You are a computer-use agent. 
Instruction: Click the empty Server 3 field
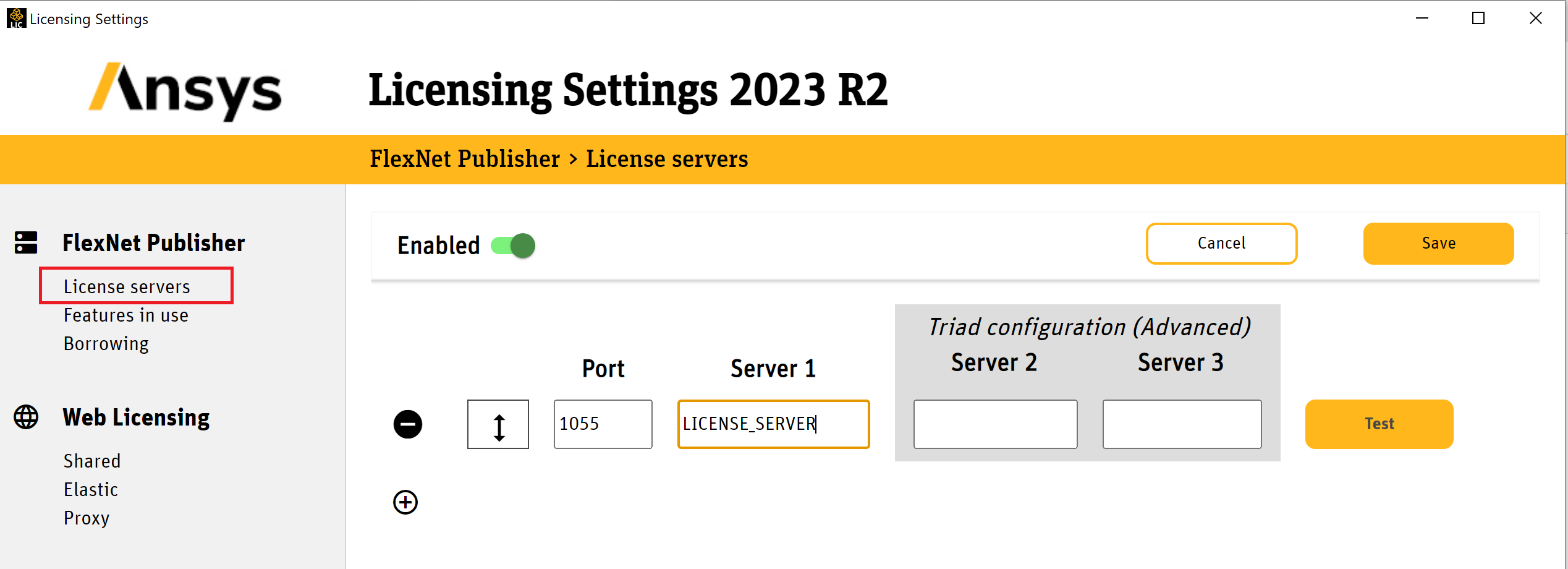coord(1182,424)
